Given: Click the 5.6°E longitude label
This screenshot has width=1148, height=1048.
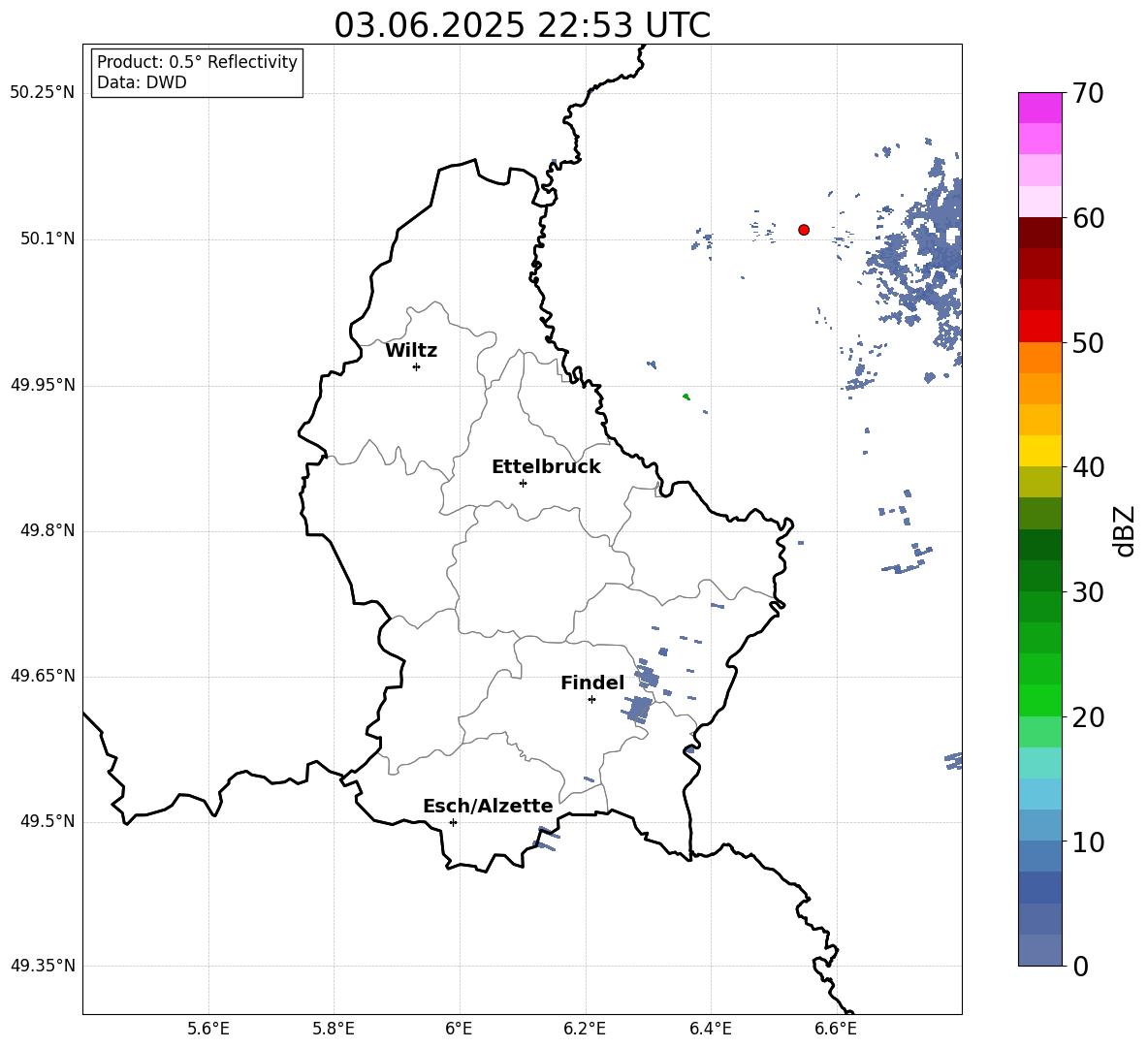Looking at the screenshot, I should tap(208, 1029).
